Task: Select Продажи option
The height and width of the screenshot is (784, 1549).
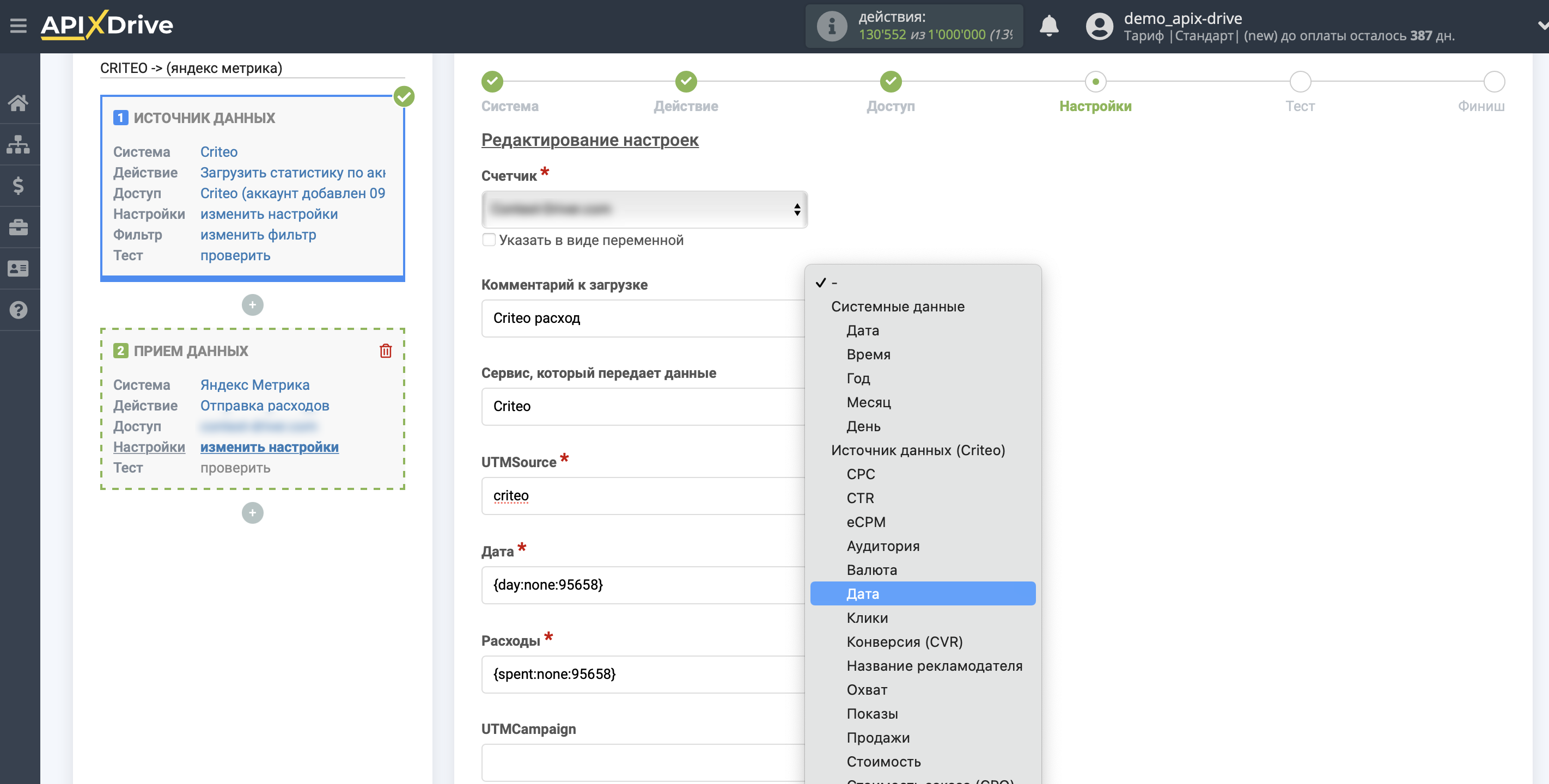Action: tap(923, 738)
